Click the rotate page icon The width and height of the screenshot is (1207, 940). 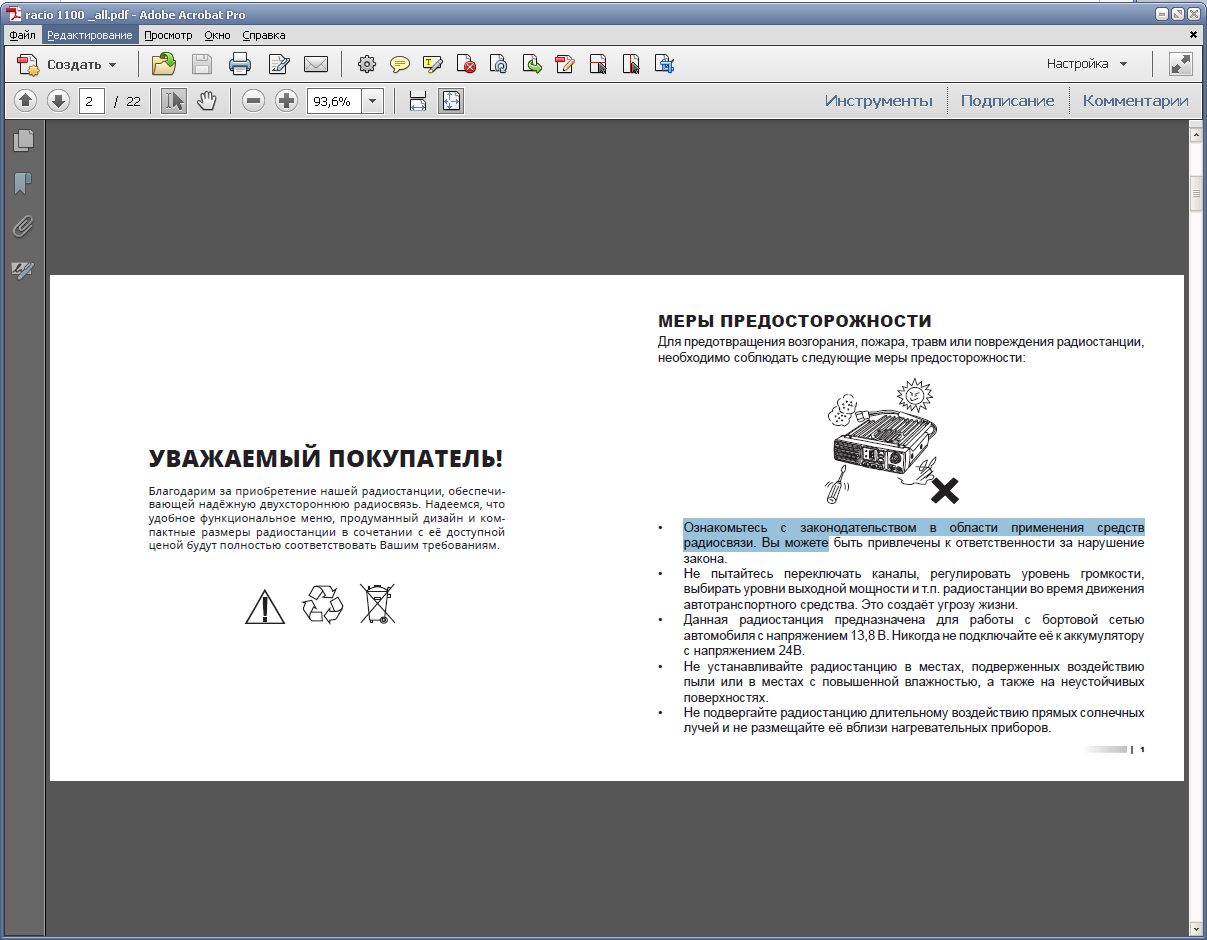(x=499, y=65)
